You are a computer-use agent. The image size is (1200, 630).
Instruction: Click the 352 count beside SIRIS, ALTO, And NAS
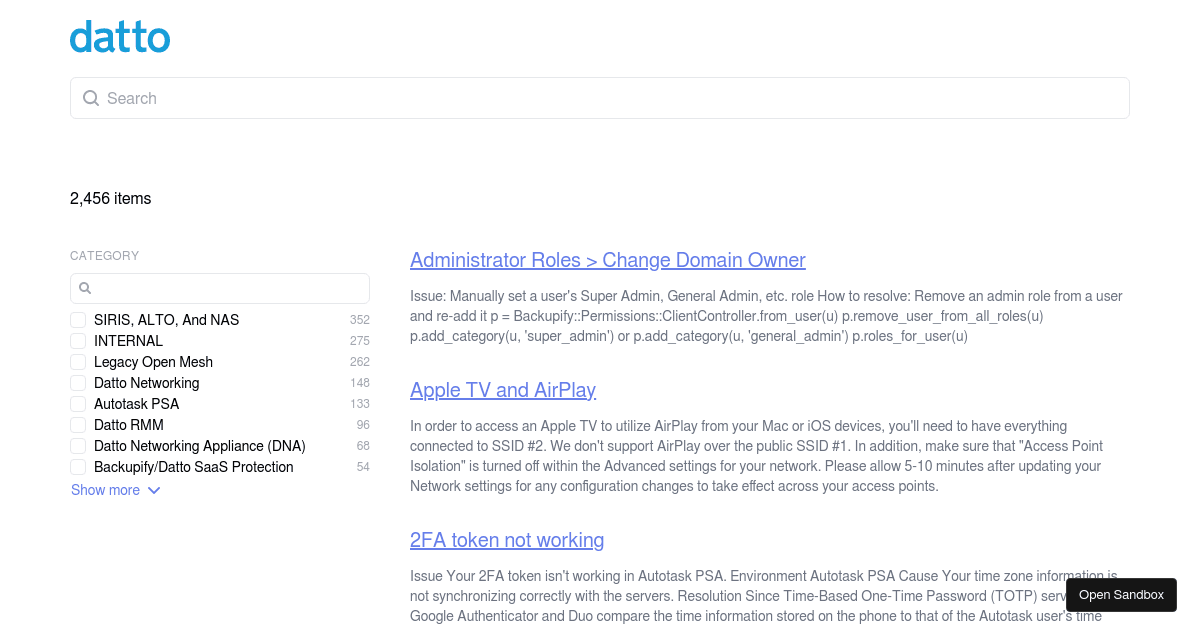pyautogui.click(x=359, y=320)
